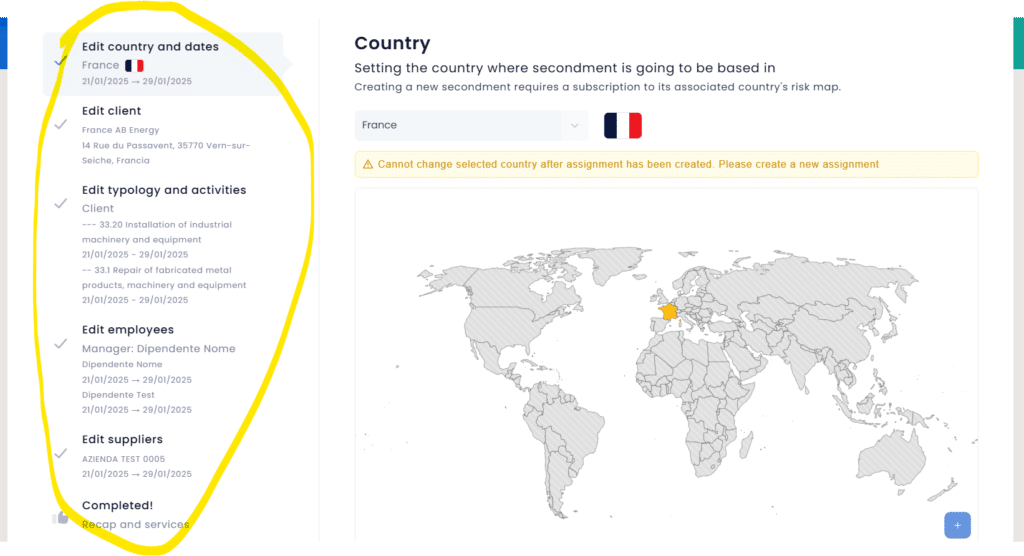This screenshot has height=556, width=1024.
Task: Click the yellow cannot change country warning message
Action: (x=627, y=164)
